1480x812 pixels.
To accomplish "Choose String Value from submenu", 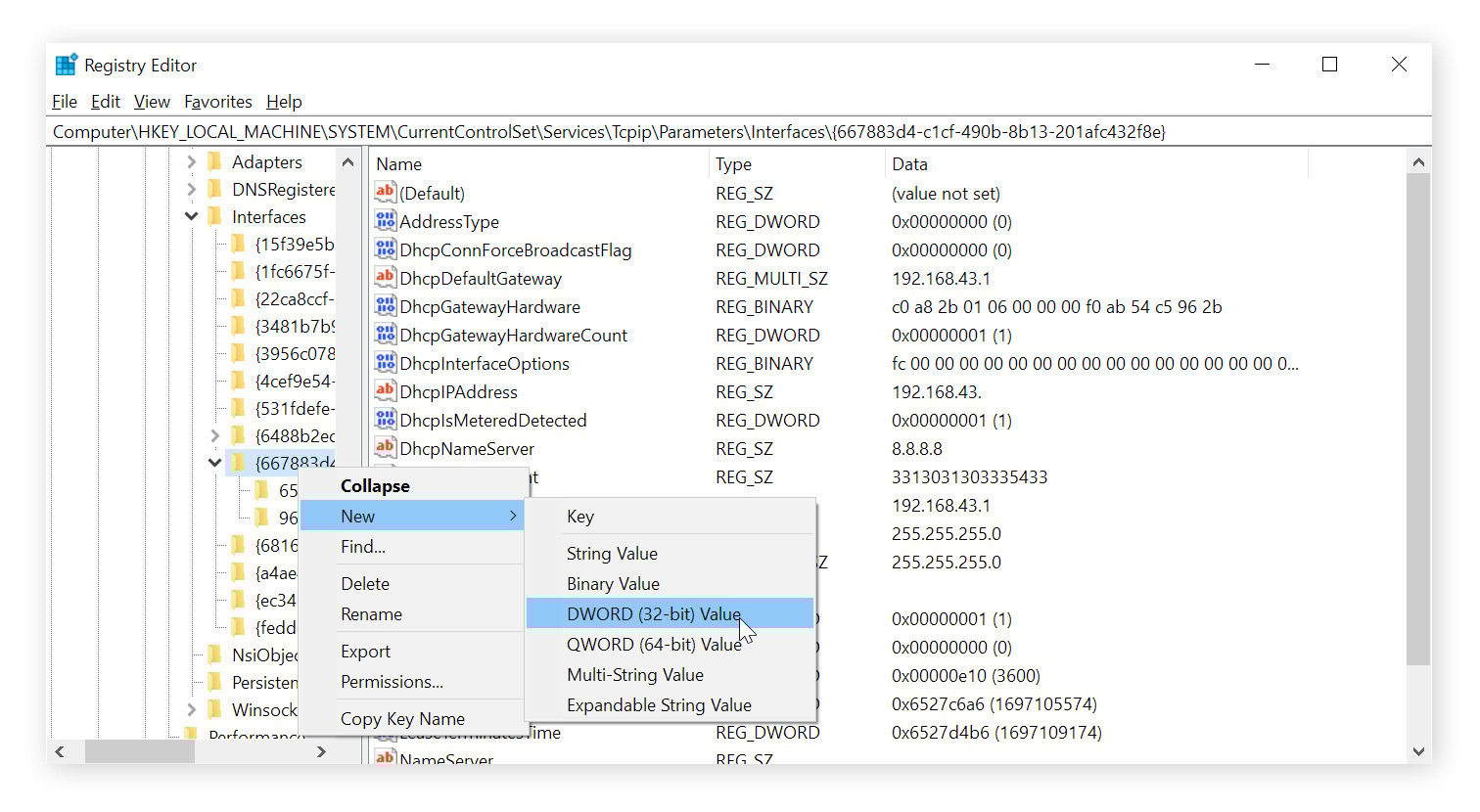I will point(671,553).
